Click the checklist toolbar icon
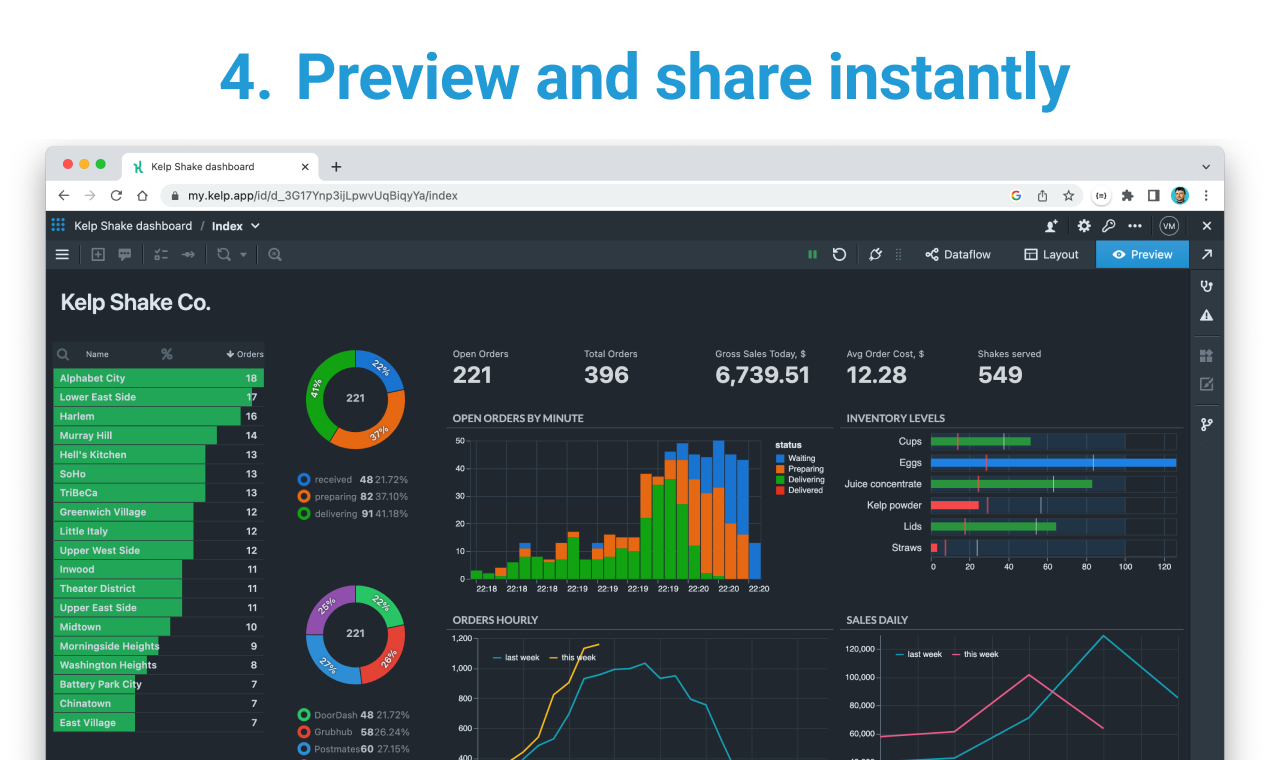The height and width of the screenshot is (760, 1270). (161, 255)
